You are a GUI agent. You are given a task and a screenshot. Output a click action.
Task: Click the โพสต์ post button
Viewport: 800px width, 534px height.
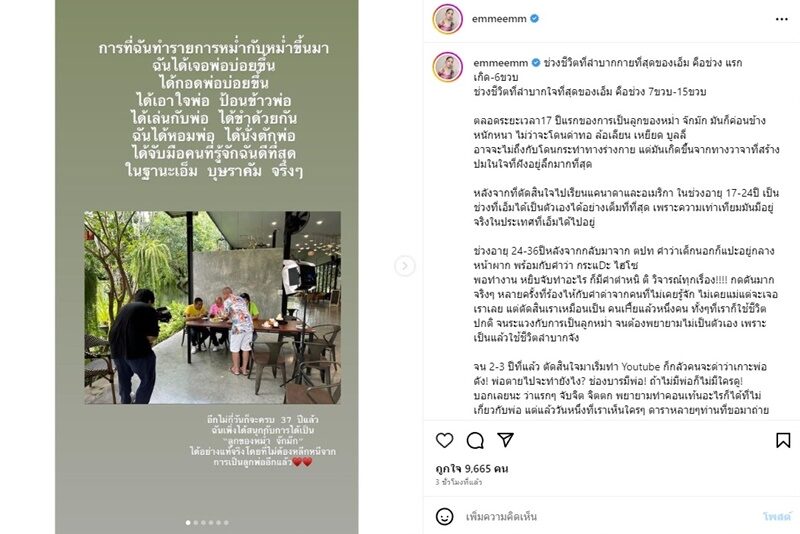(777, 516)
